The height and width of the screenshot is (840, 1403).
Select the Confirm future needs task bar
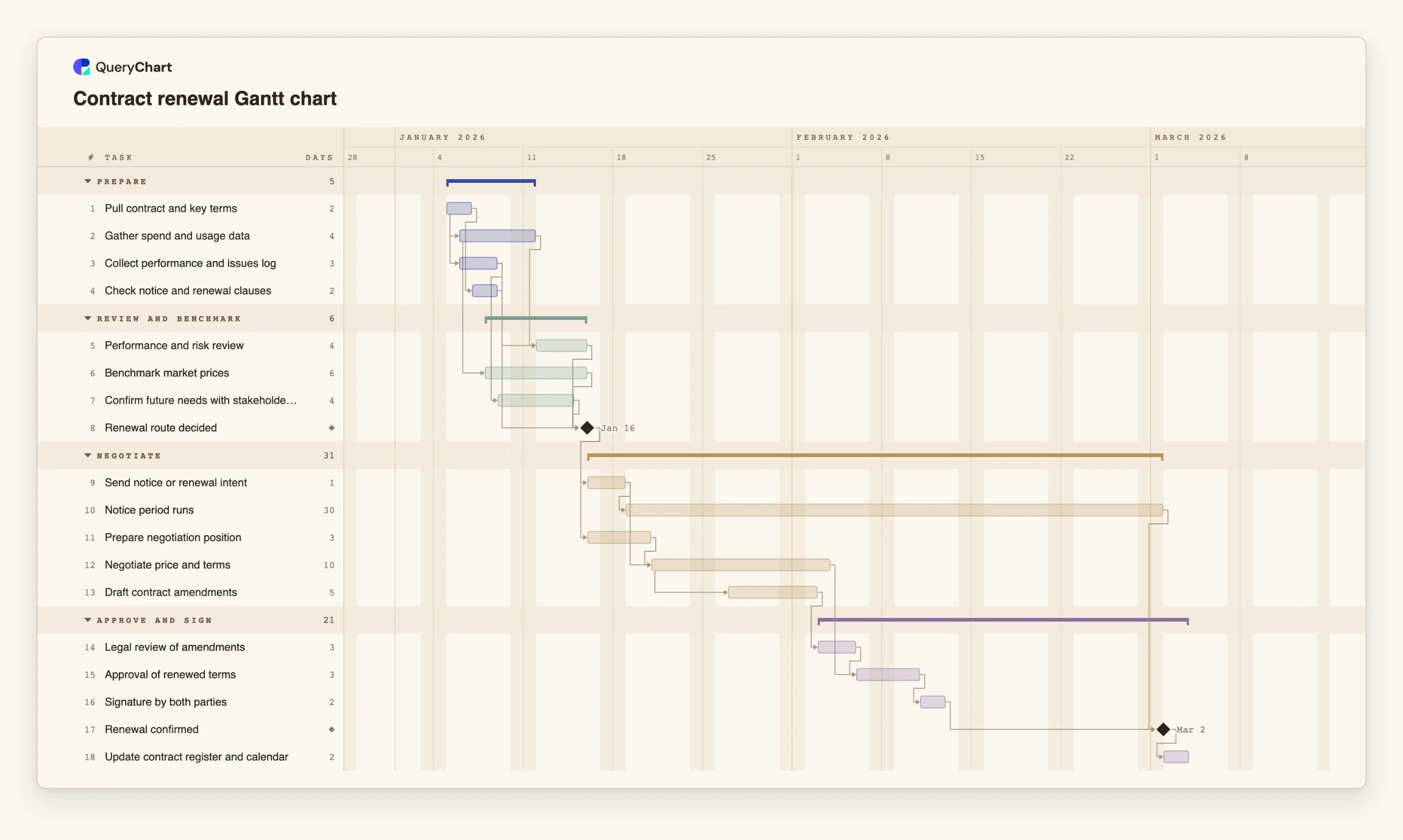pos(536,400)
